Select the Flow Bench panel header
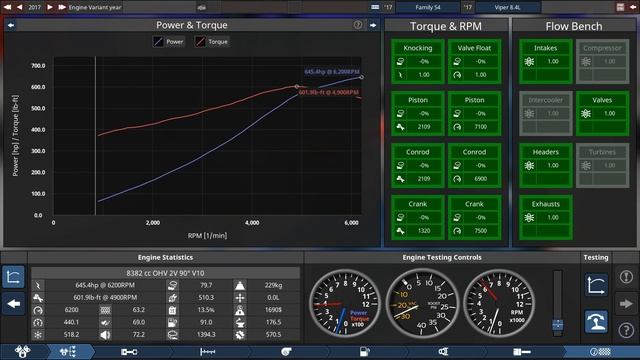Image resolution: width=640 pixels, height=360 pixels. point(573,26)
